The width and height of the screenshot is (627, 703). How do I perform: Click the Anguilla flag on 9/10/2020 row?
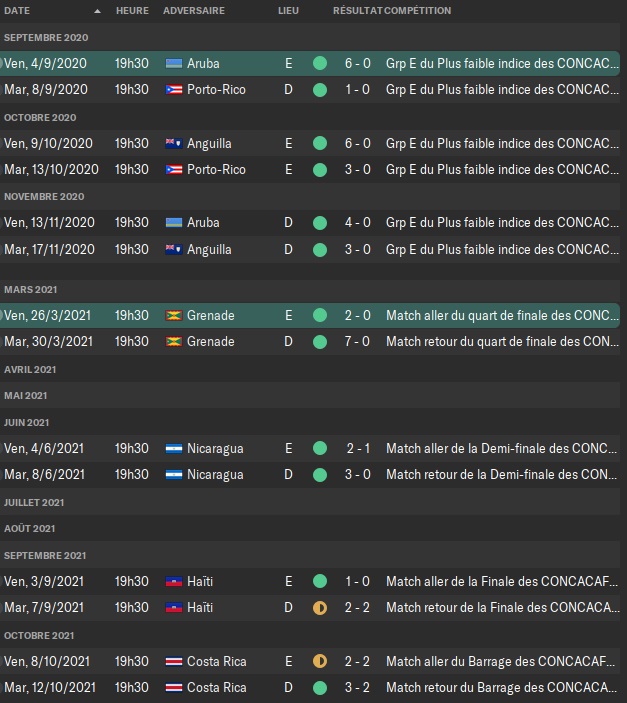(x=174, y=143)
